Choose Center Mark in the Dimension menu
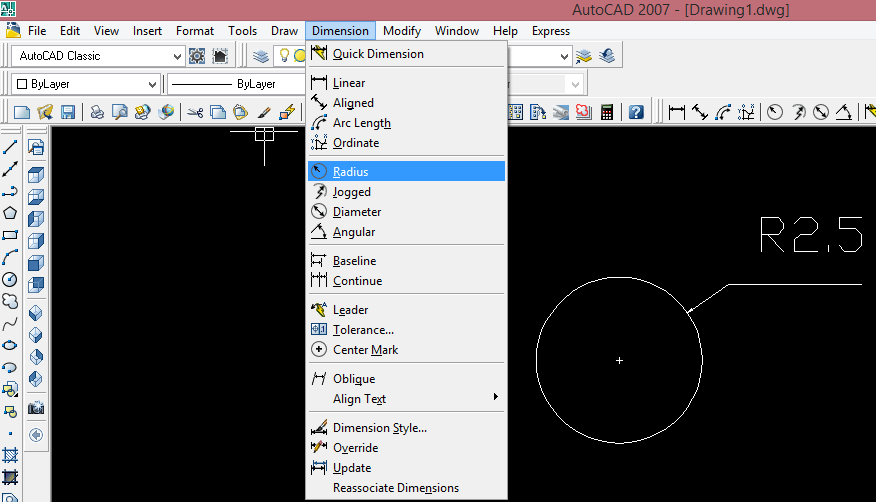Image resolution: width=876 pixels, height=502 pixels. tap(407, 350)
